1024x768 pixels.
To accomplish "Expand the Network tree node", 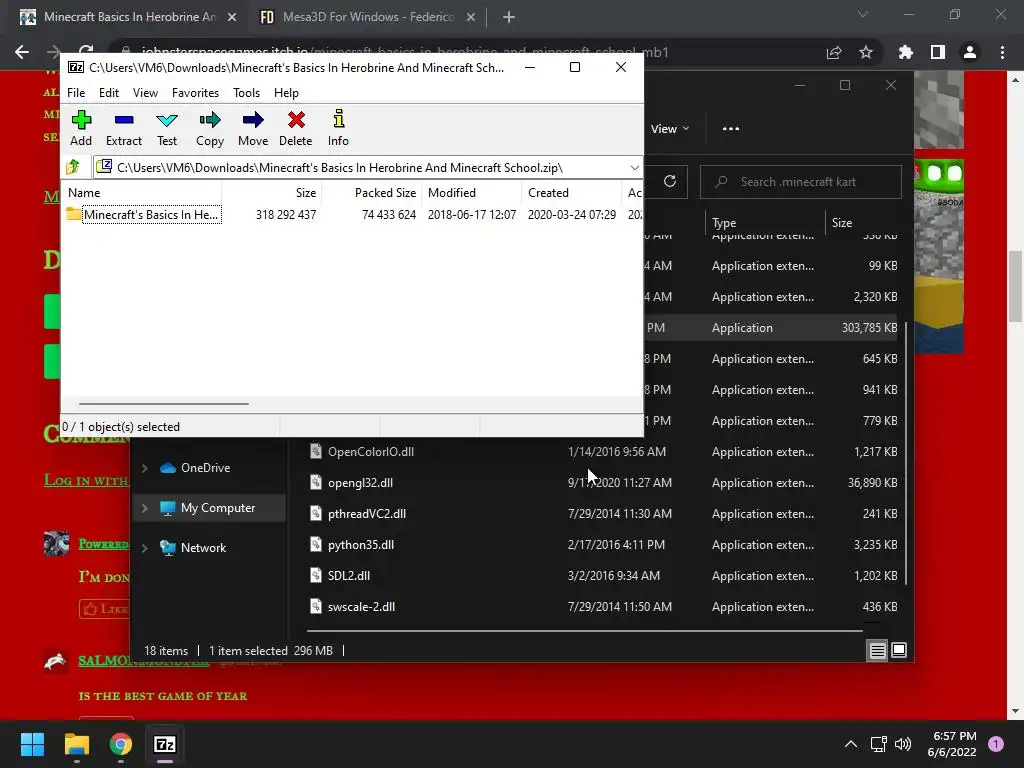I will coord(144,548).
